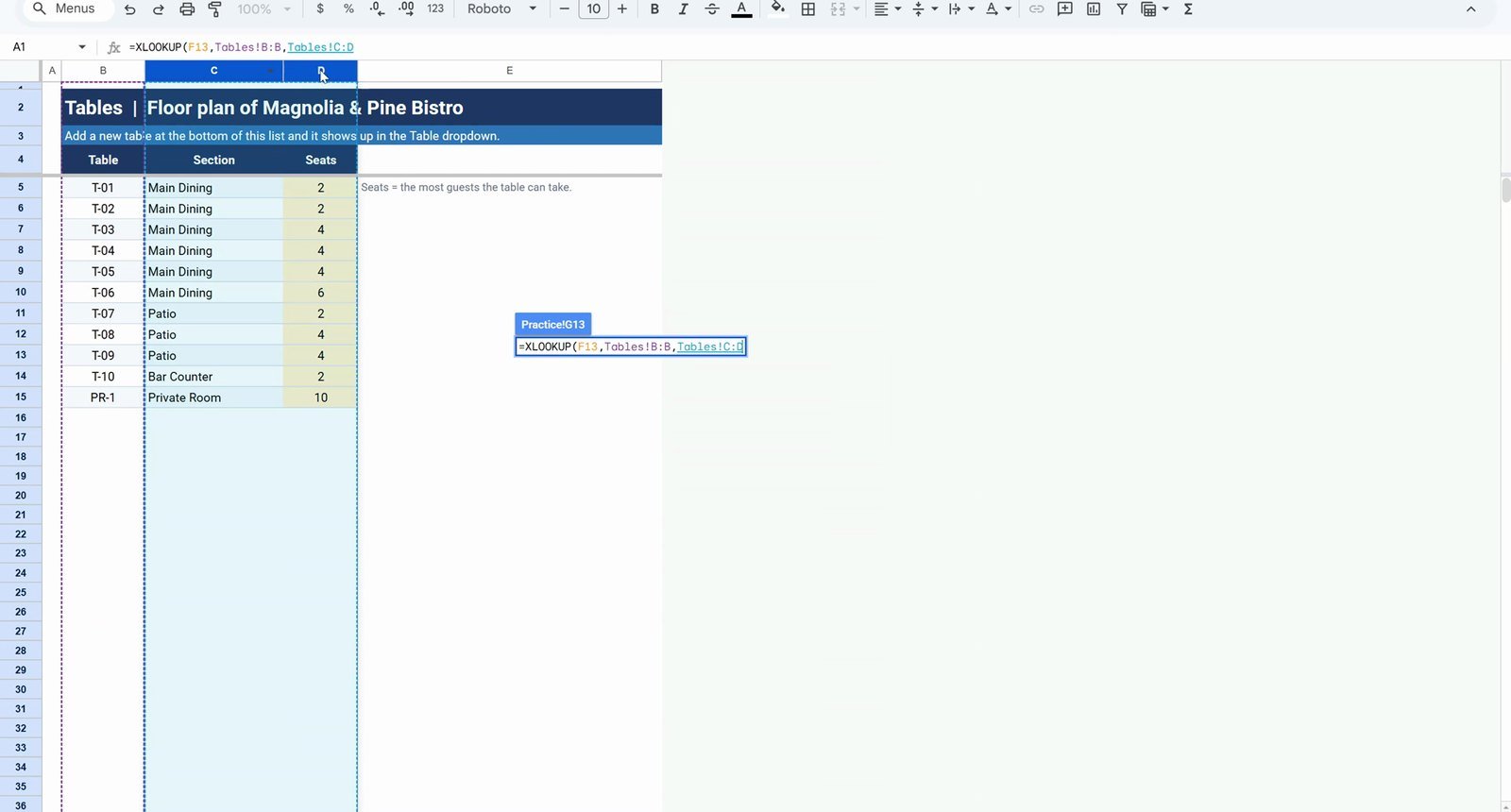This screenshot has height=812, width=1511.
Task: Insert a comment using the toolbar icon
Action: click(x=1065, y=8)
